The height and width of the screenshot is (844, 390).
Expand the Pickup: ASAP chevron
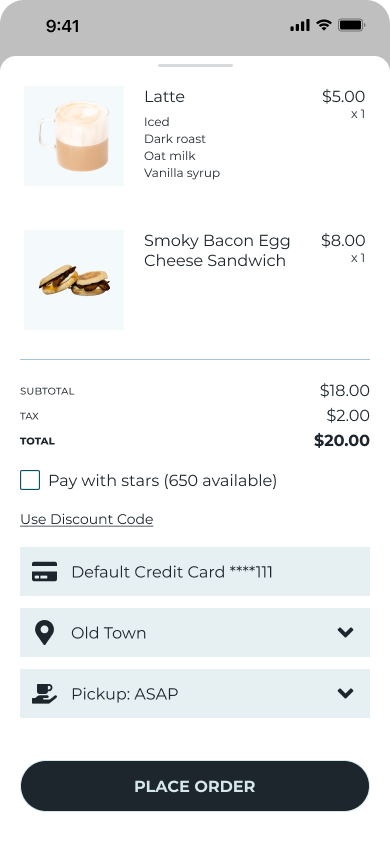click(345, 693)
